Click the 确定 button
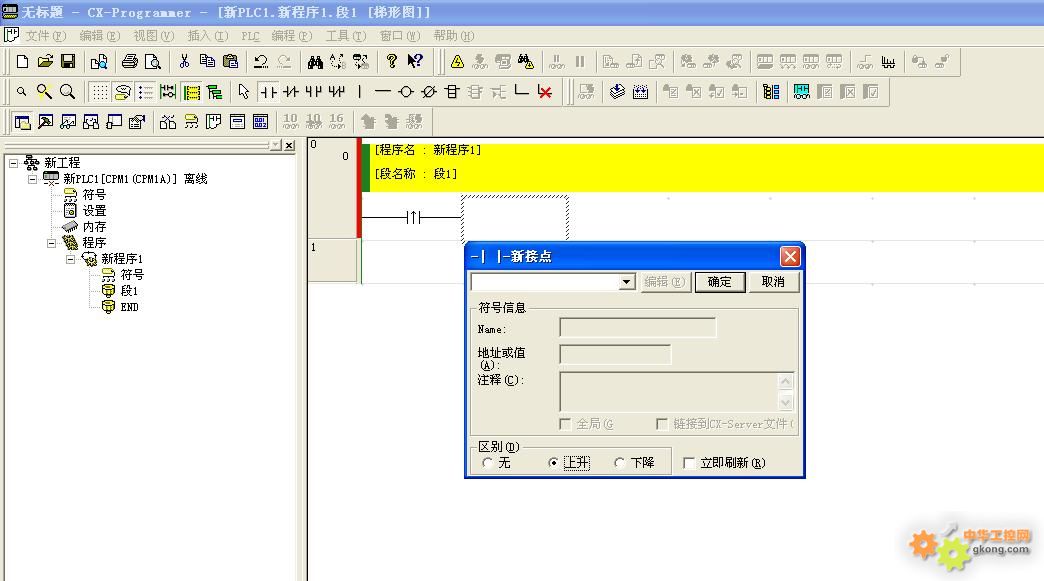This screenshot has width=1044, height=581. point(719,282)
